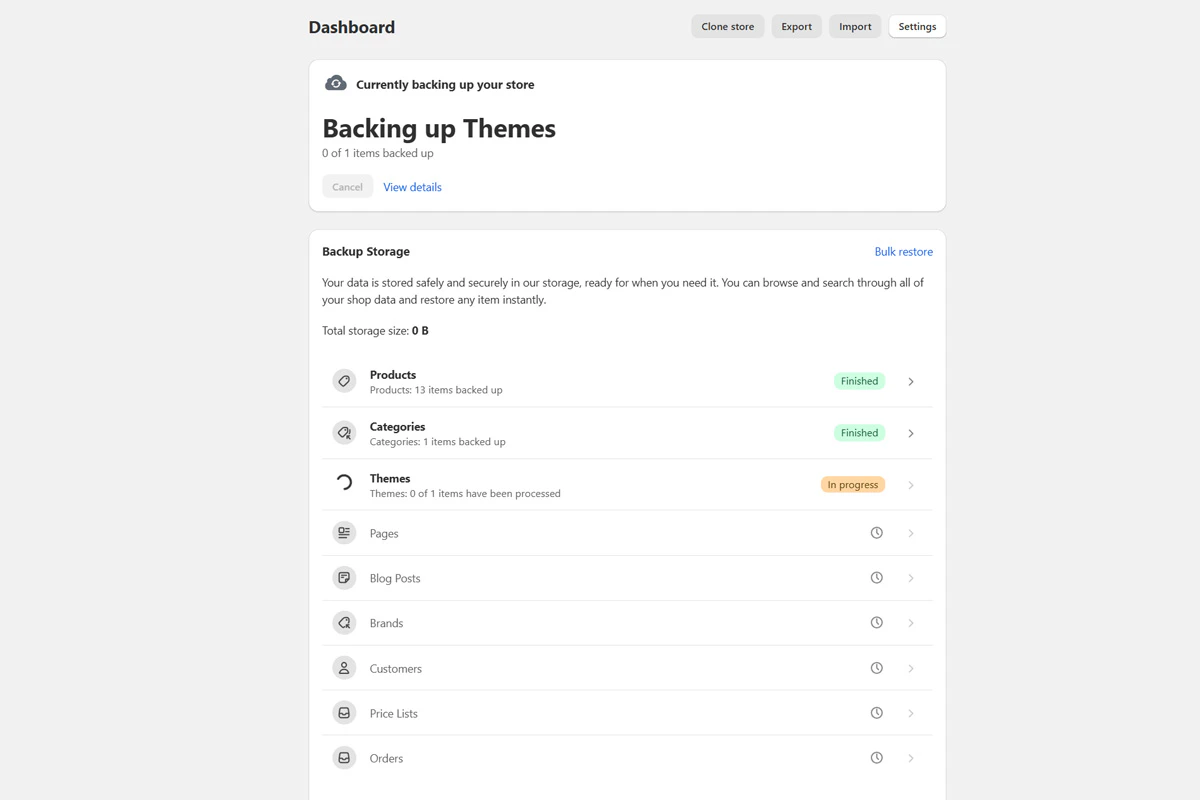
Task: Click the Brands icon in the storage list
Action: point(344,622)
